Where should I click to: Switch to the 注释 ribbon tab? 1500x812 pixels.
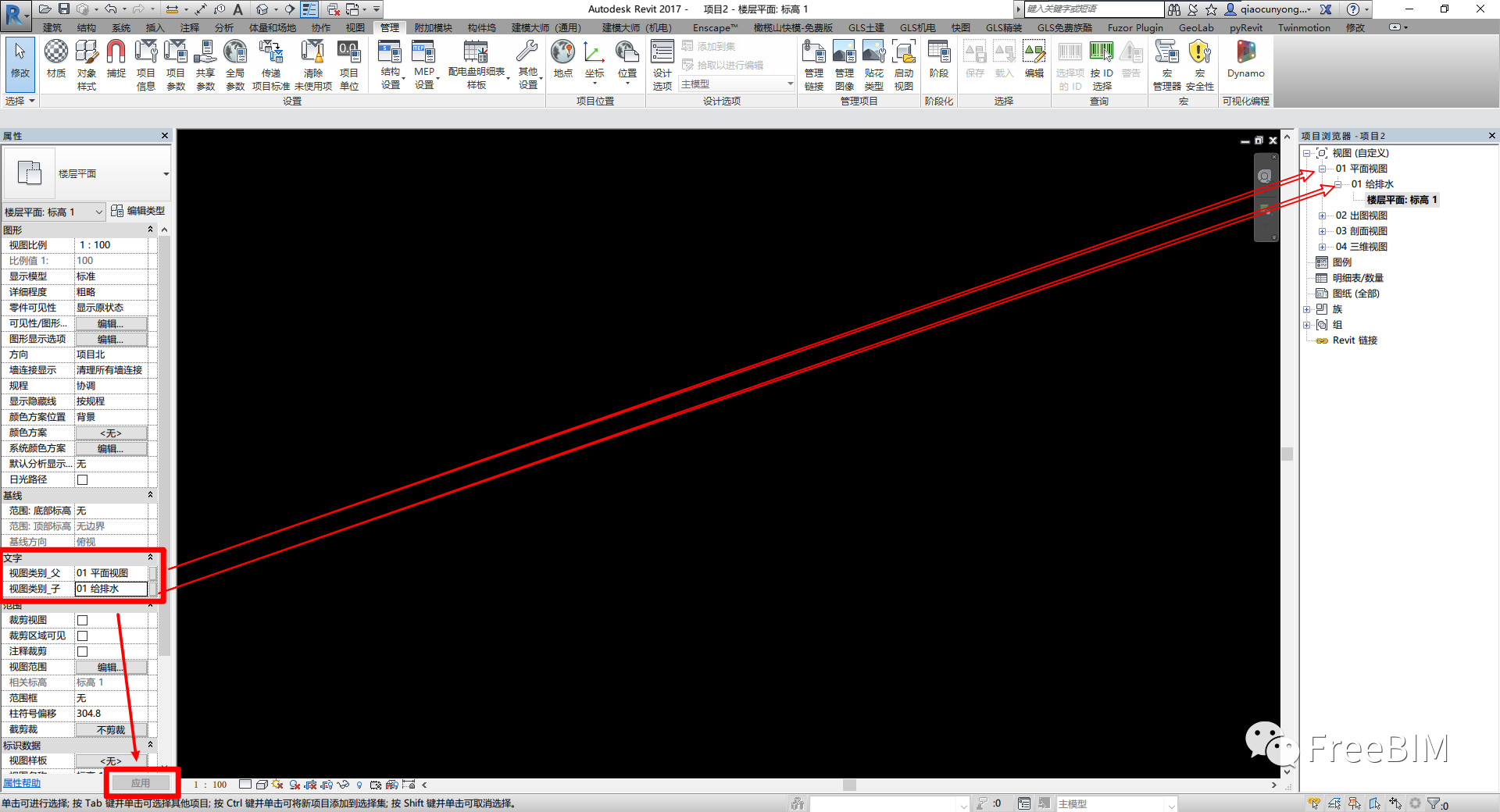coord(190,27)
